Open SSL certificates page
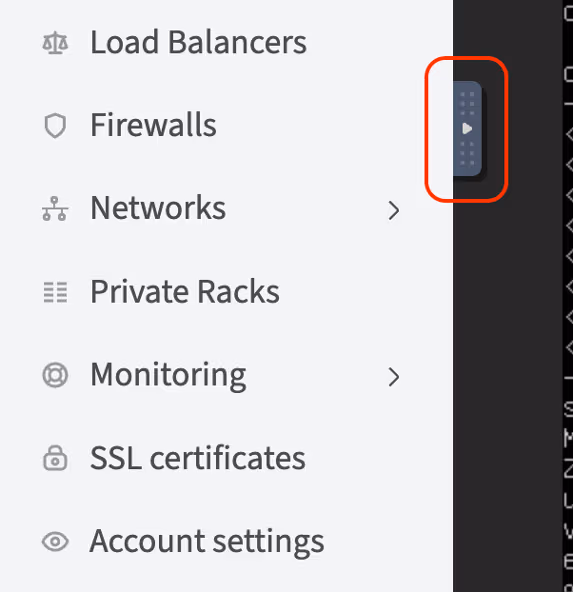This screenshot has width=574, height=592. (198, 458)
